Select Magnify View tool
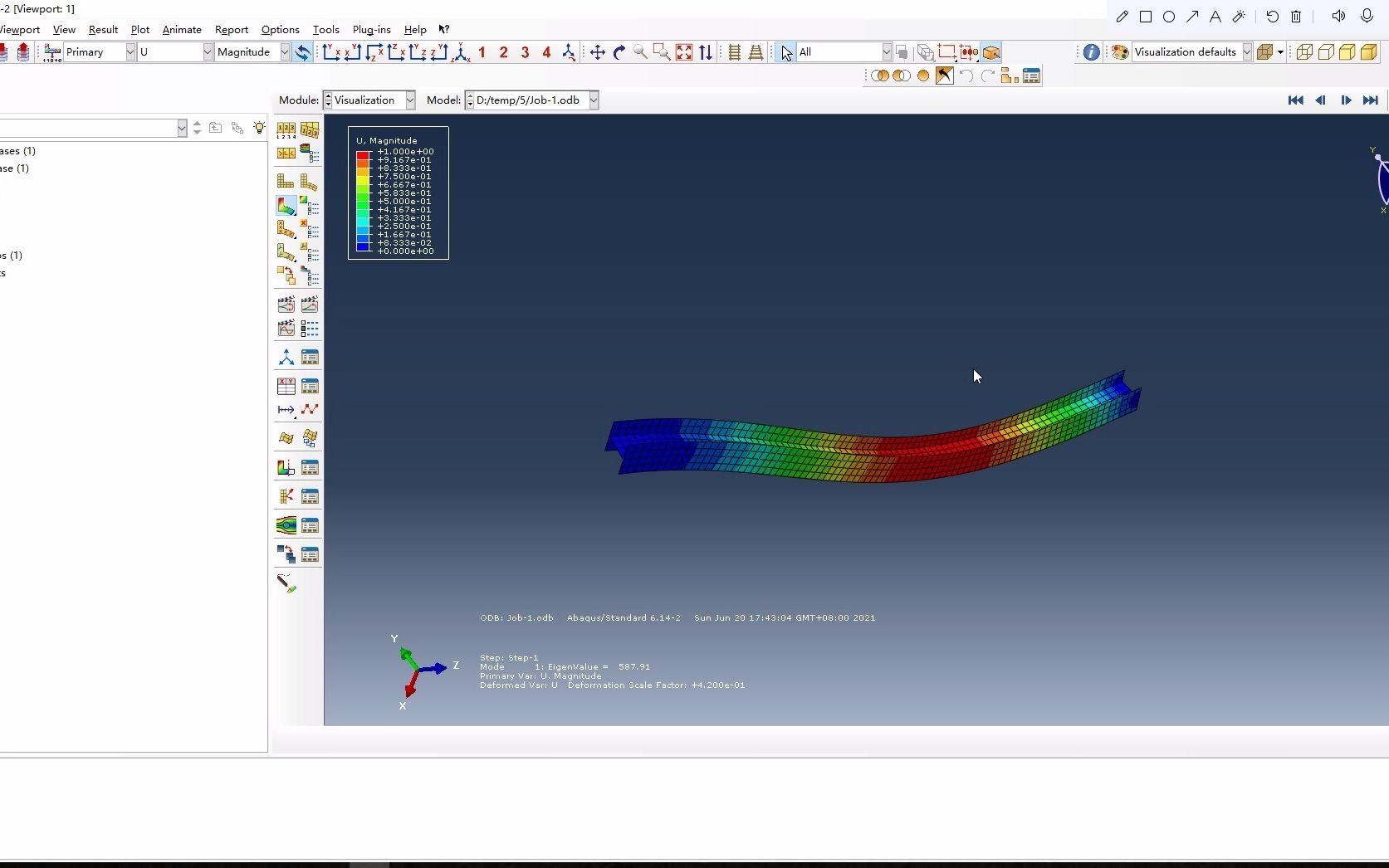Image resolution: width=1389 pixels, height=868 pixels. 640,52
